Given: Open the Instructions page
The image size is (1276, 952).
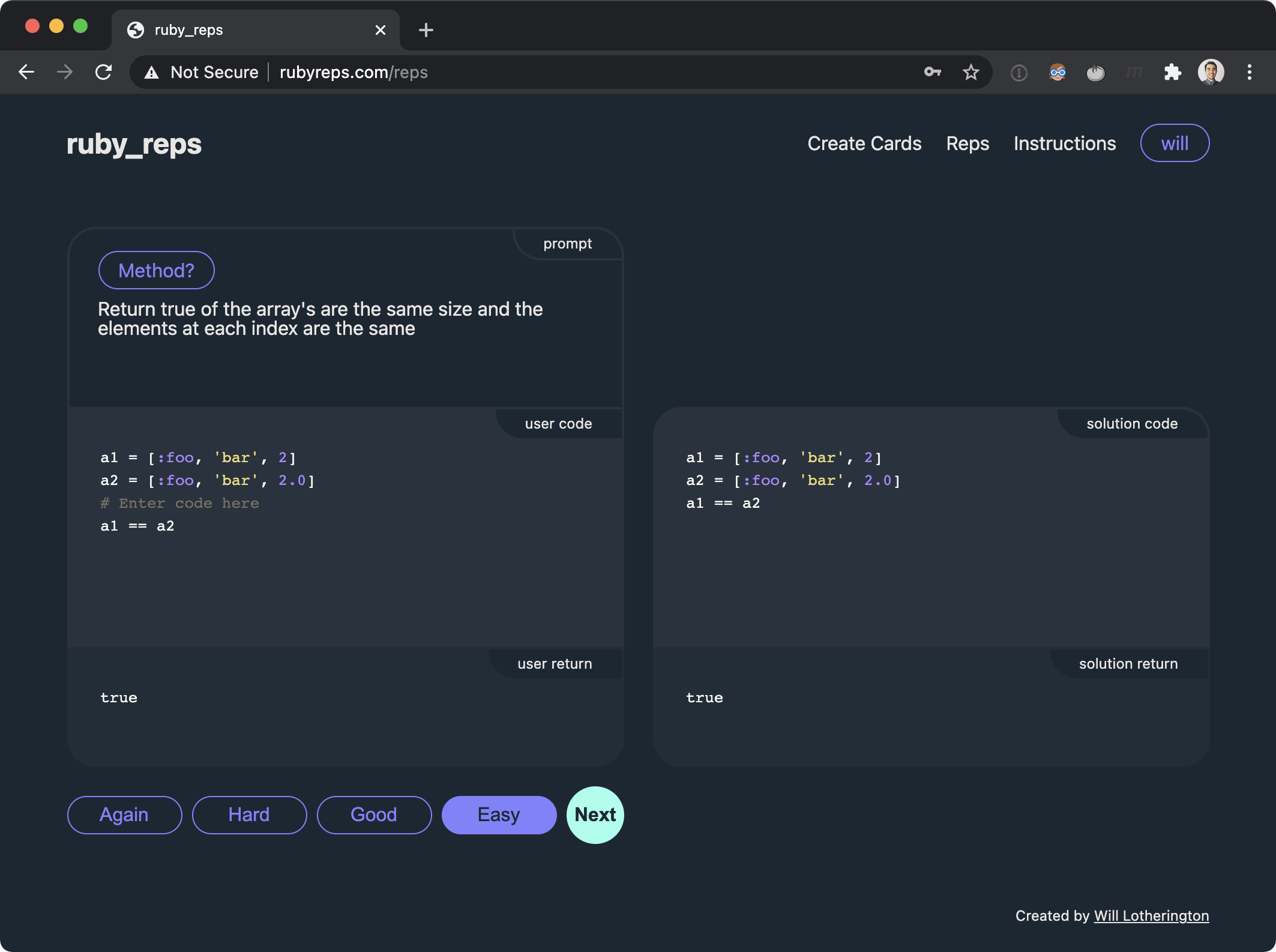Looking at the screenshot, I should click(1065, 143).
